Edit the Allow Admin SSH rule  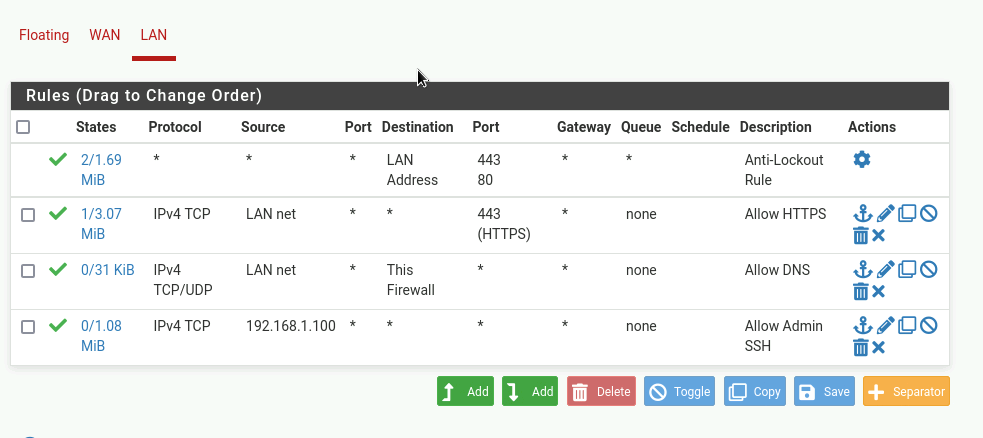[885, 326]
